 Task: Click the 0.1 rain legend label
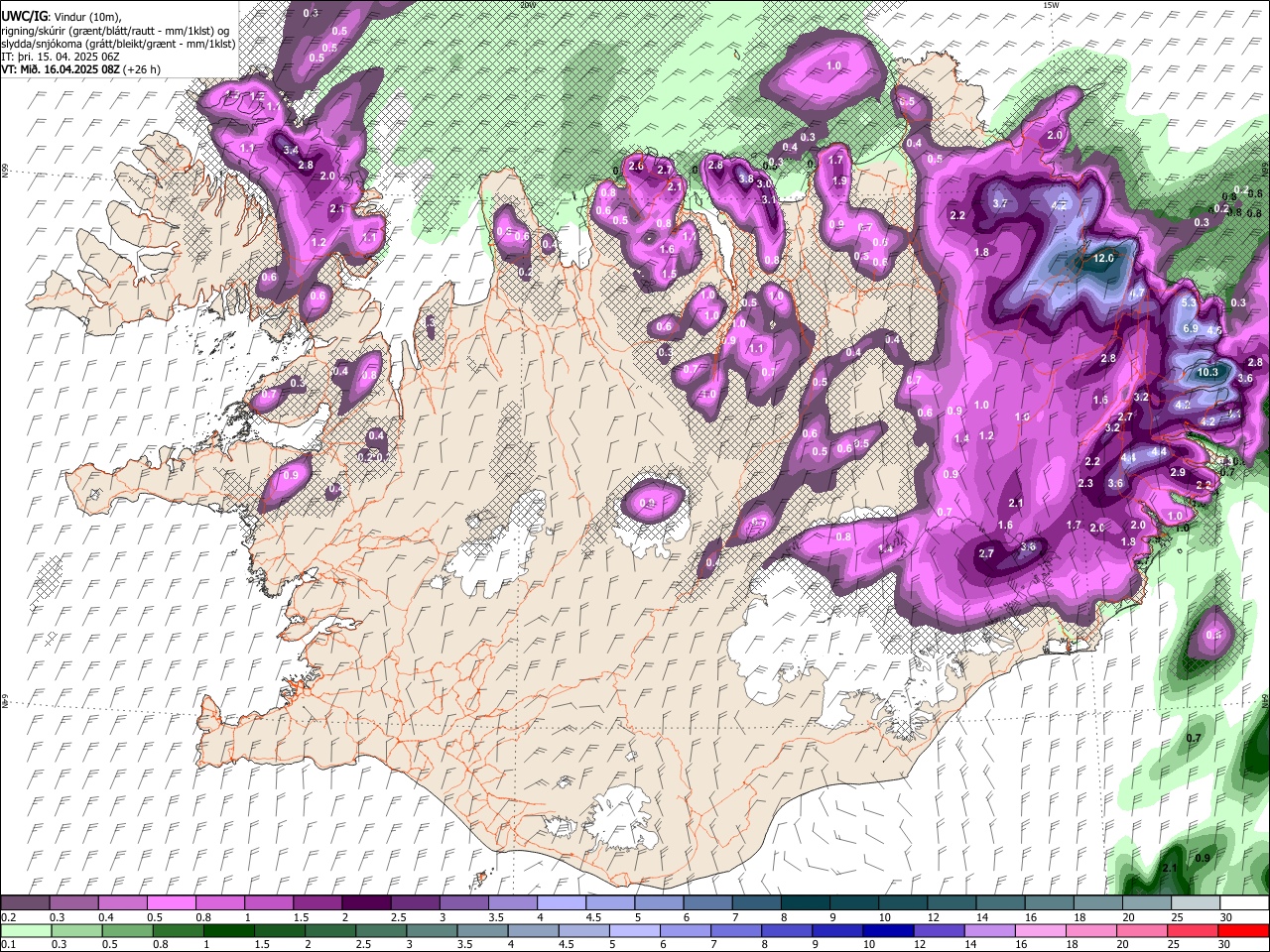click(8, 944)
